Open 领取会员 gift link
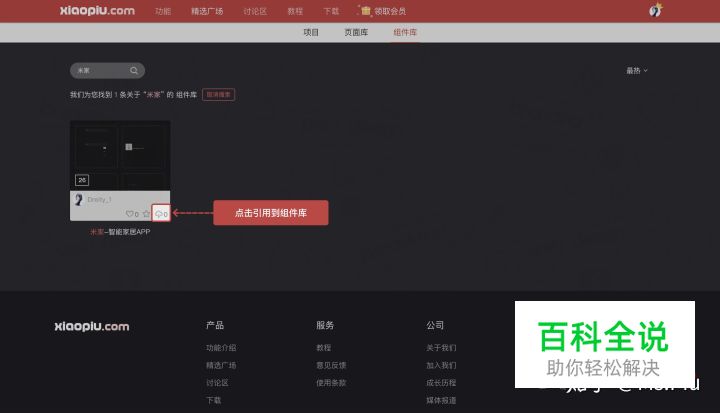The image size is (720, 413). point(383,11)
